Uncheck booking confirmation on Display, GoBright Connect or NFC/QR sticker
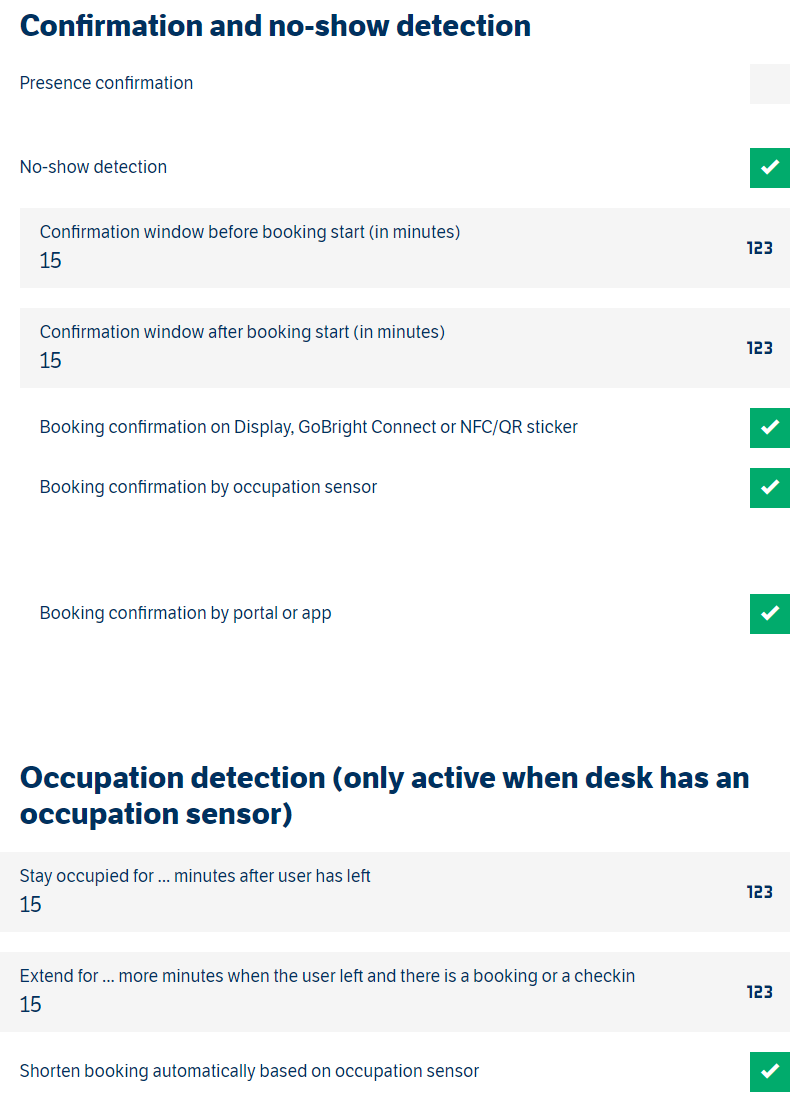Viewport: 797px width, 1101px height. click(769, 428)
